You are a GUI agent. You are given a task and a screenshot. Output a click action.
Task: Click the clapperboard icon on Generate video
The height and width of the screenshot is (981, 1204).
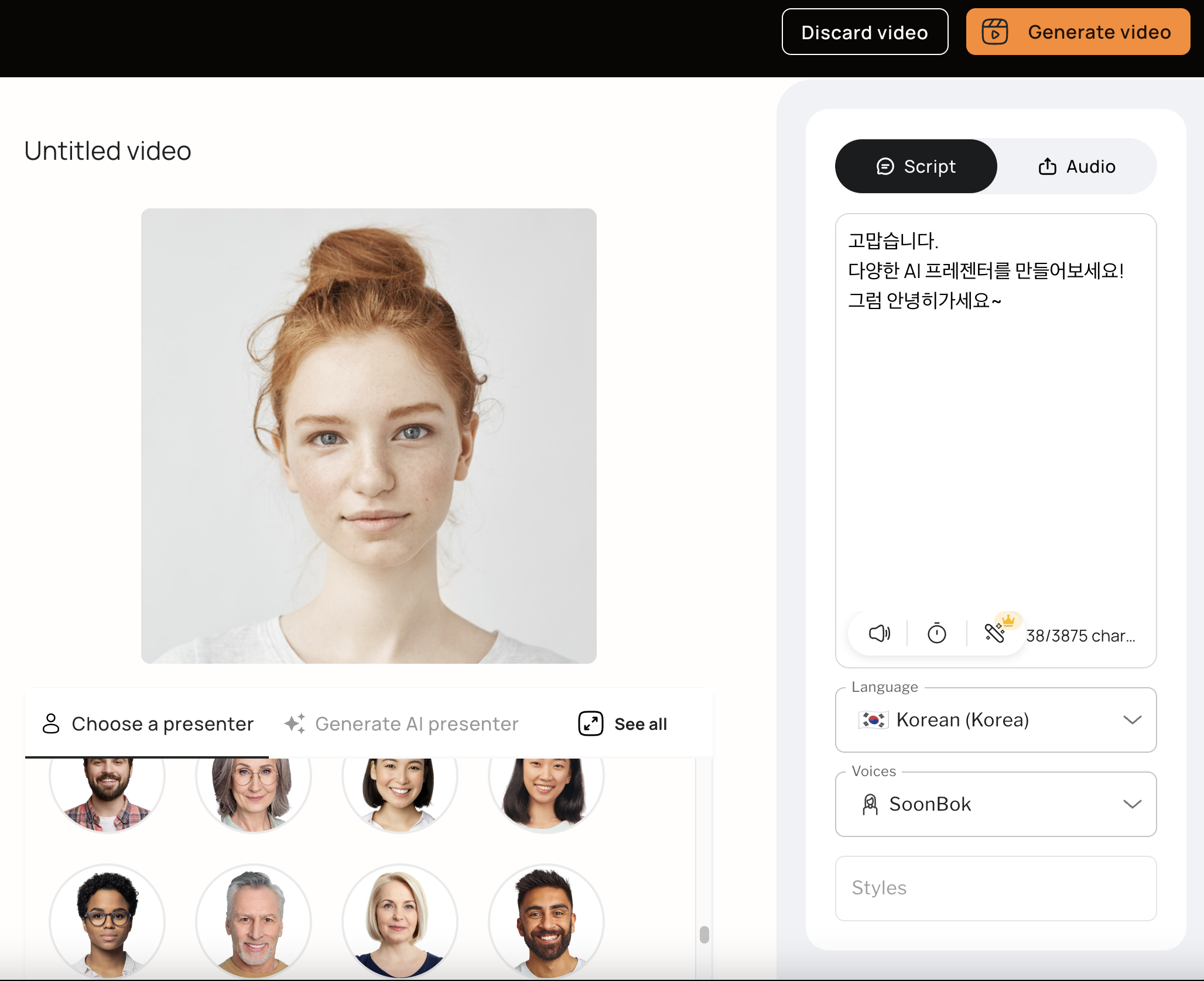pos(994,32)
